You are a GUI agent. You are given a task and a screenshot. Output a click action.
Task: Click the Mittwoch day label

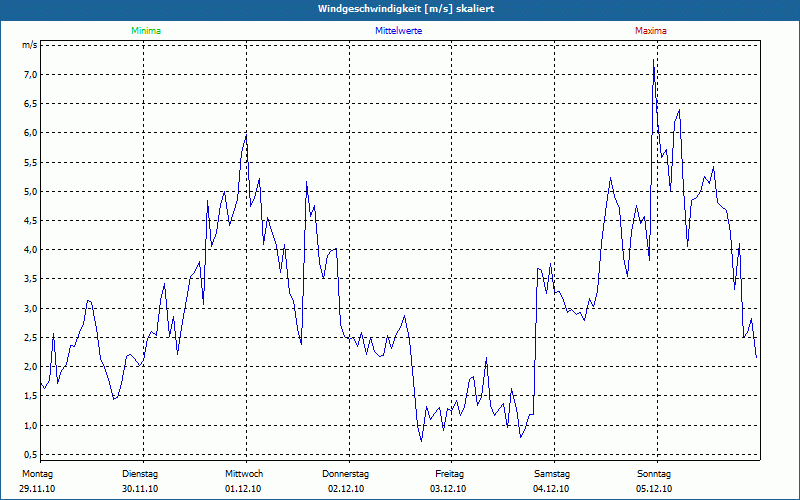coord(244,474)
